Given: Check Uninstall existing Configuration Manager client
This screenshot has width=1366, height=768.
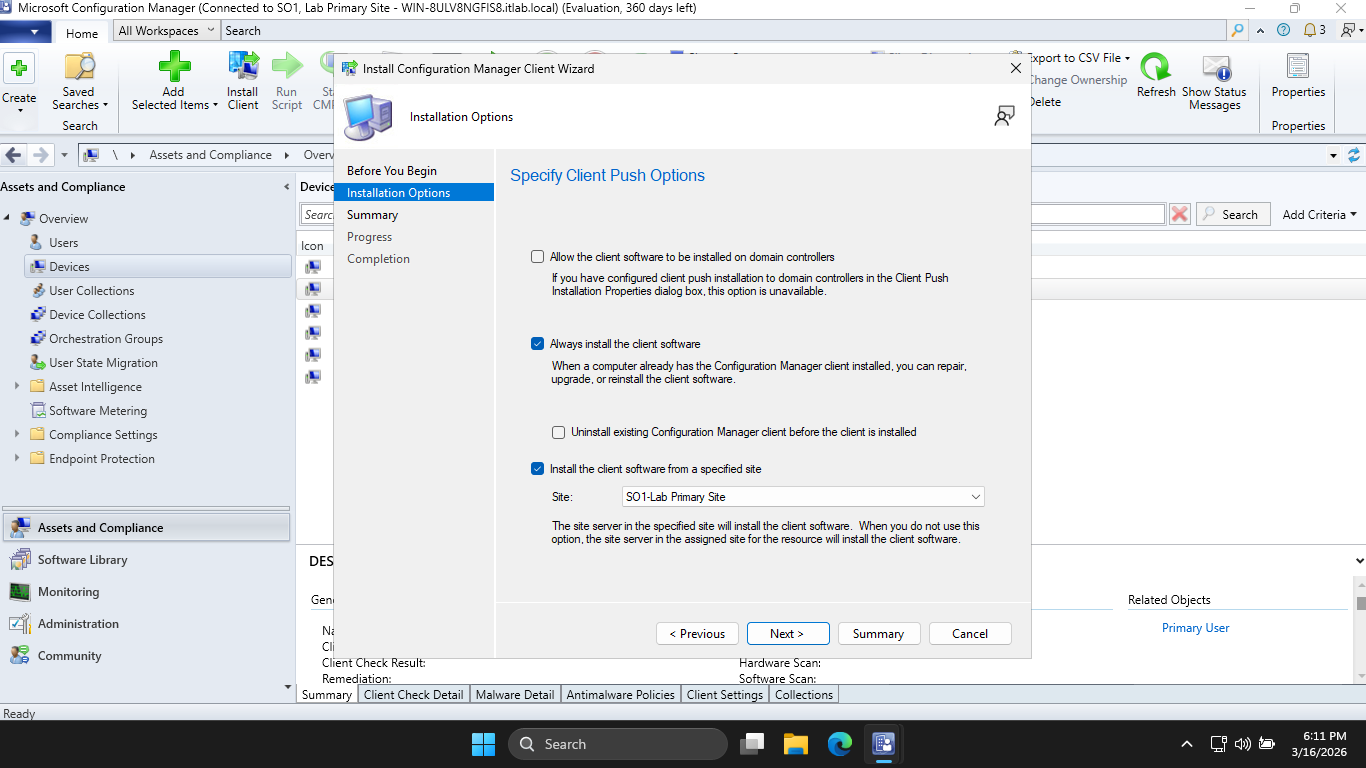Looking at the screenshot, I should click(559, 433).
